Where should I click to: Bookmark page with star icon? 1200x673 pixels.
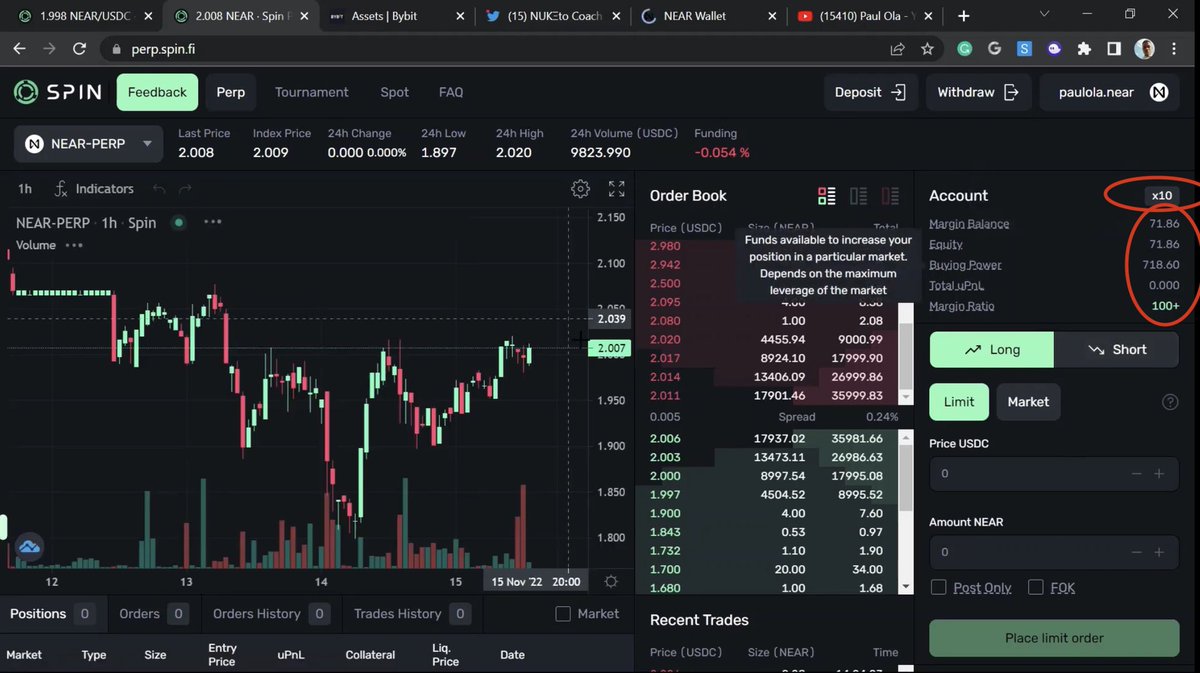(x=927, y=49)
